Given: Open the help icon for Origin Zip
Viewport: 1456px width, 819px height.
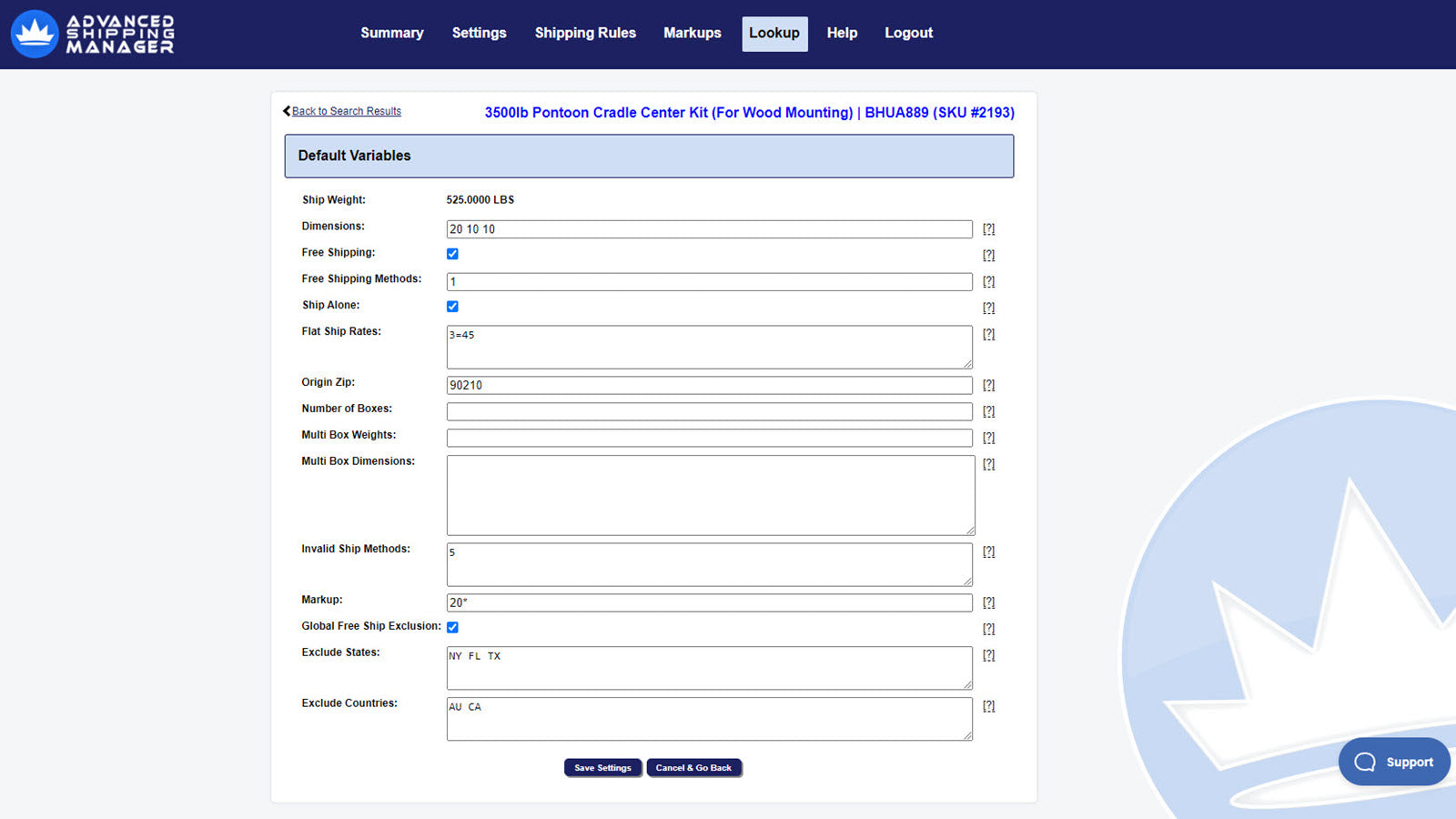Looking at the screenshot, I should pyautogui.click(x=988, y=385).
